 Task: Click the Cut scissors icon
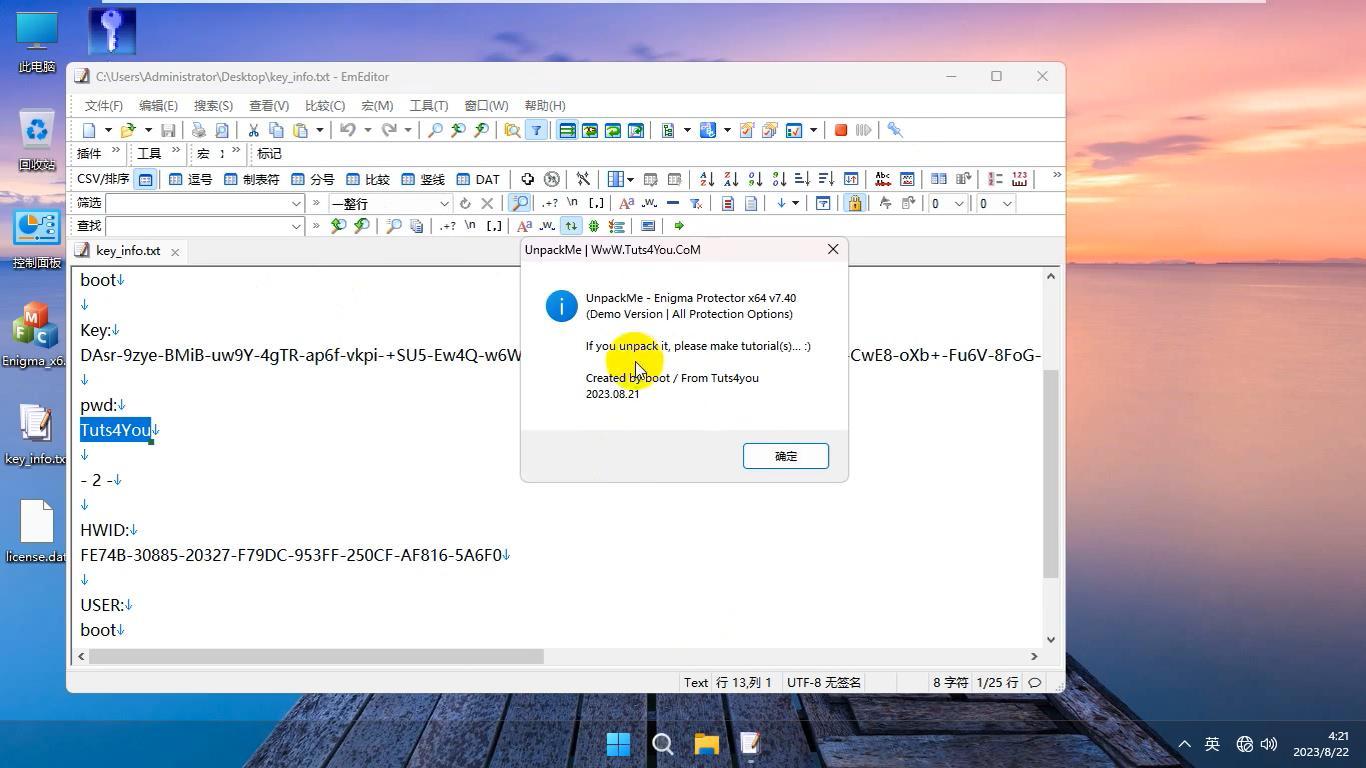[253, 130]
